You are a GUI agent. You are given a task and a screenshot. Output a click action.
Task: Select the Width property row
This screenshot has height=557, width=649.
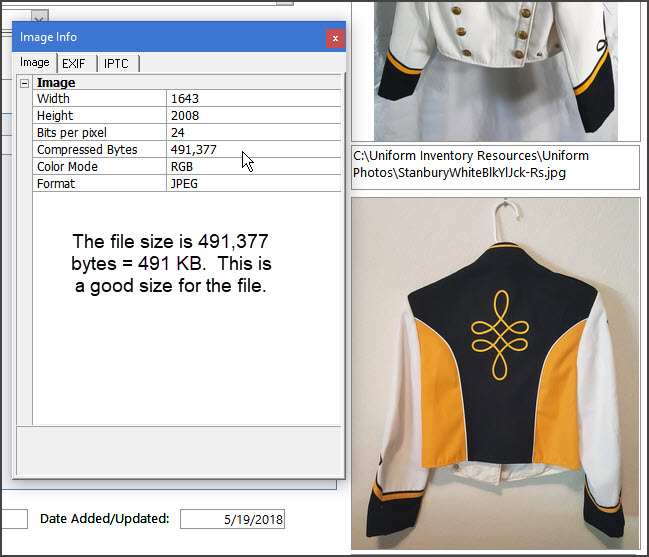[x=100, y=99]
